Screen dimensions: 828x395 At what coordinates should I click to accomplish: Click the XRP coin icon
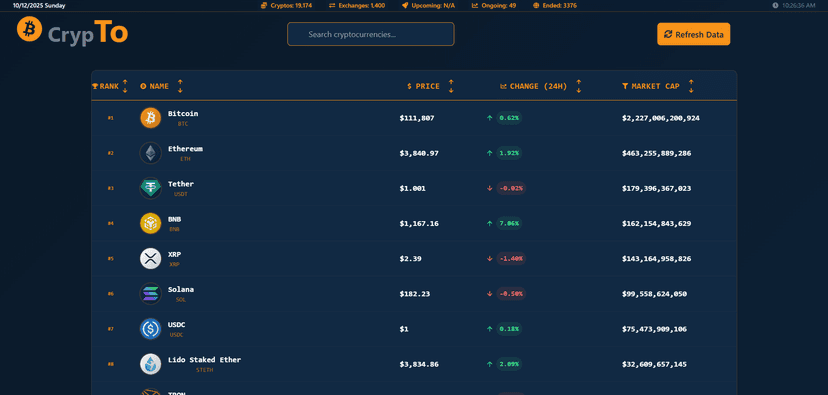(150, 259)
